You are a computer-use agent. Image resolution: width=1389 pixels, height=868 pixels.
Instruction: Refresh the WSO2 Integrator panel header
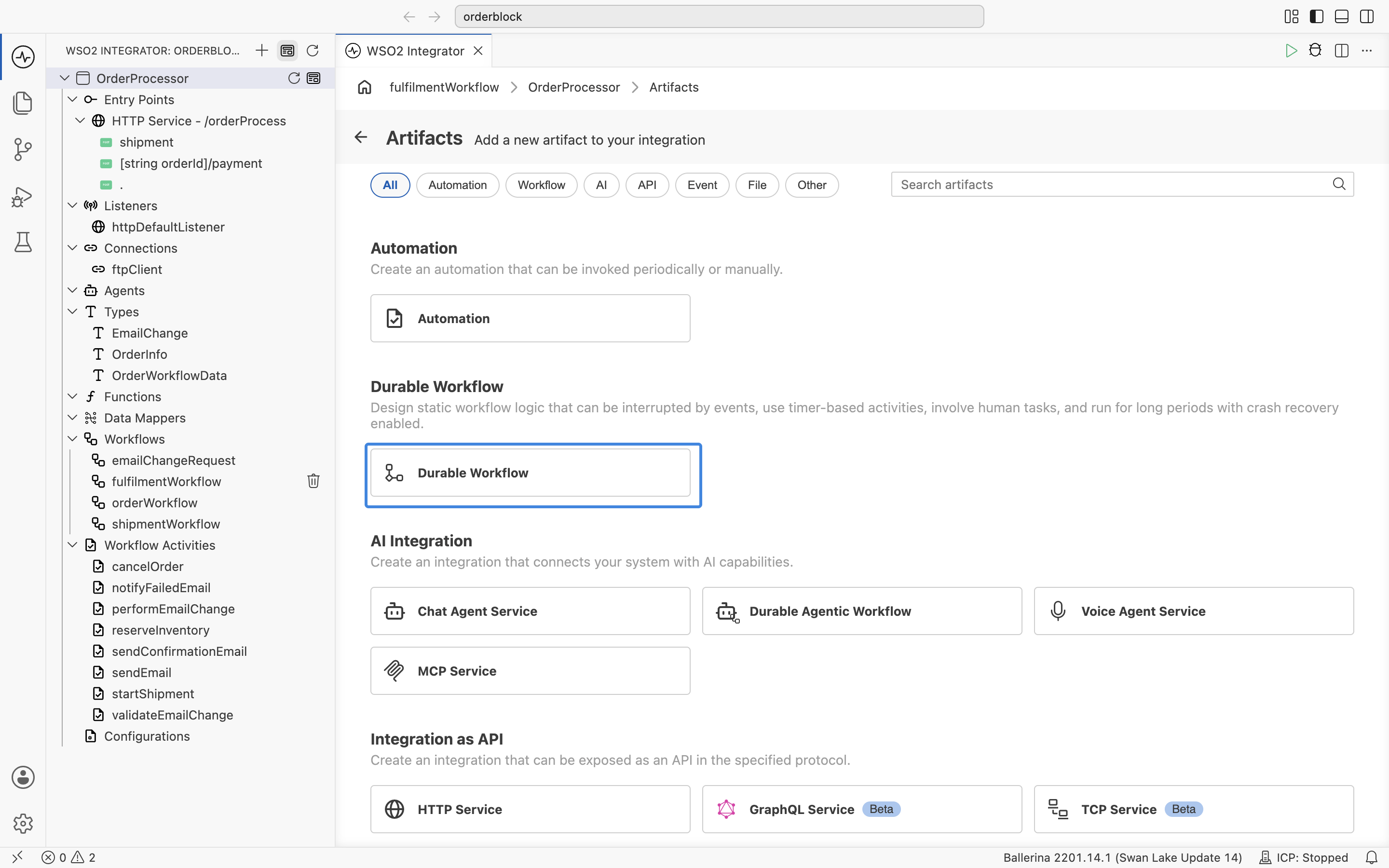(x=313, y=51)
